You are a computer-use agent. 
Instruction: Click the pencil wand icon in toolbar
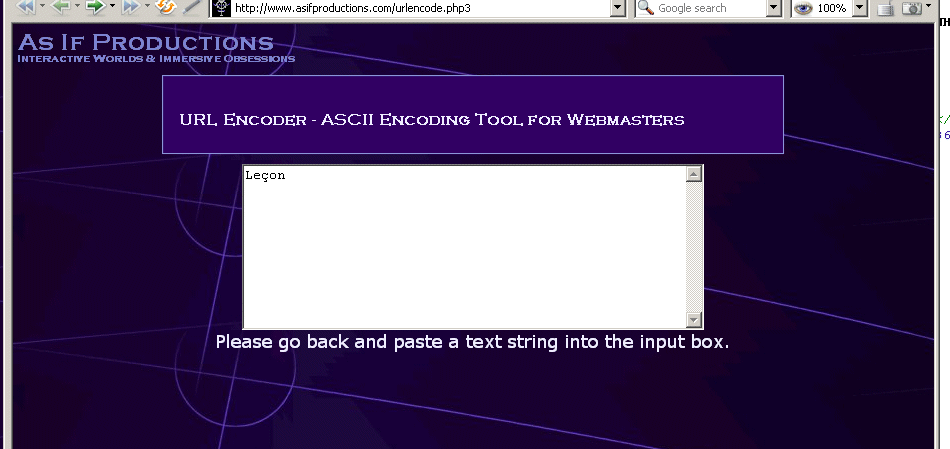point(192,7)
